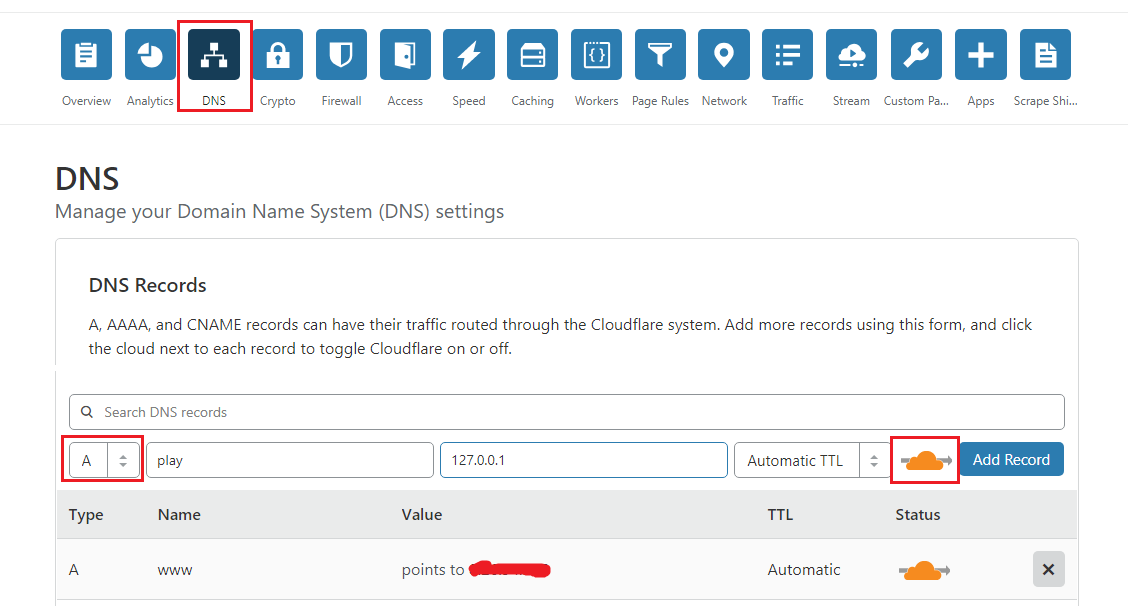Expand the record type dropdown showing A
Image resolution: width=1128 pixels, height=606 pixels.
click(x=105, y=460)
